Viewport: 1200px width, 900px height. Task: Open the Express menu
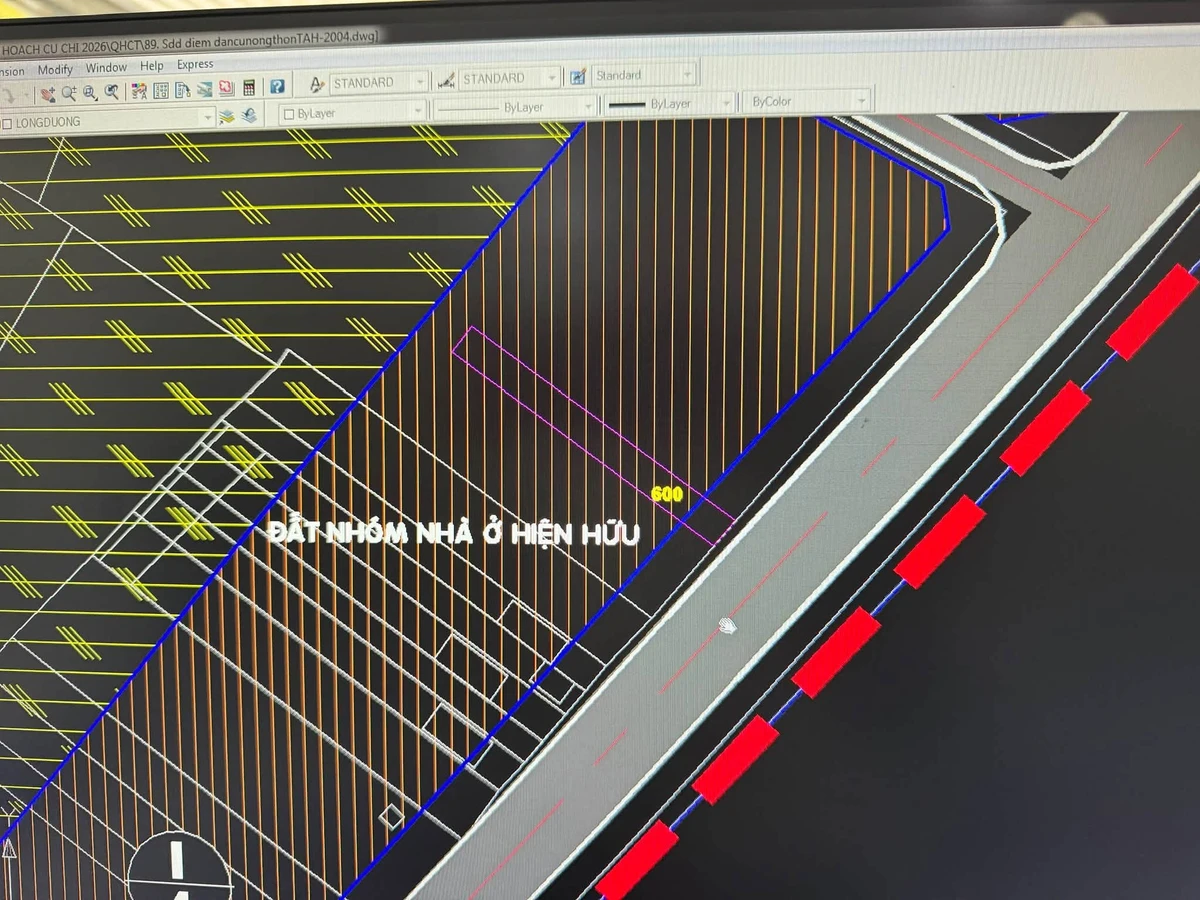[195, 65]
